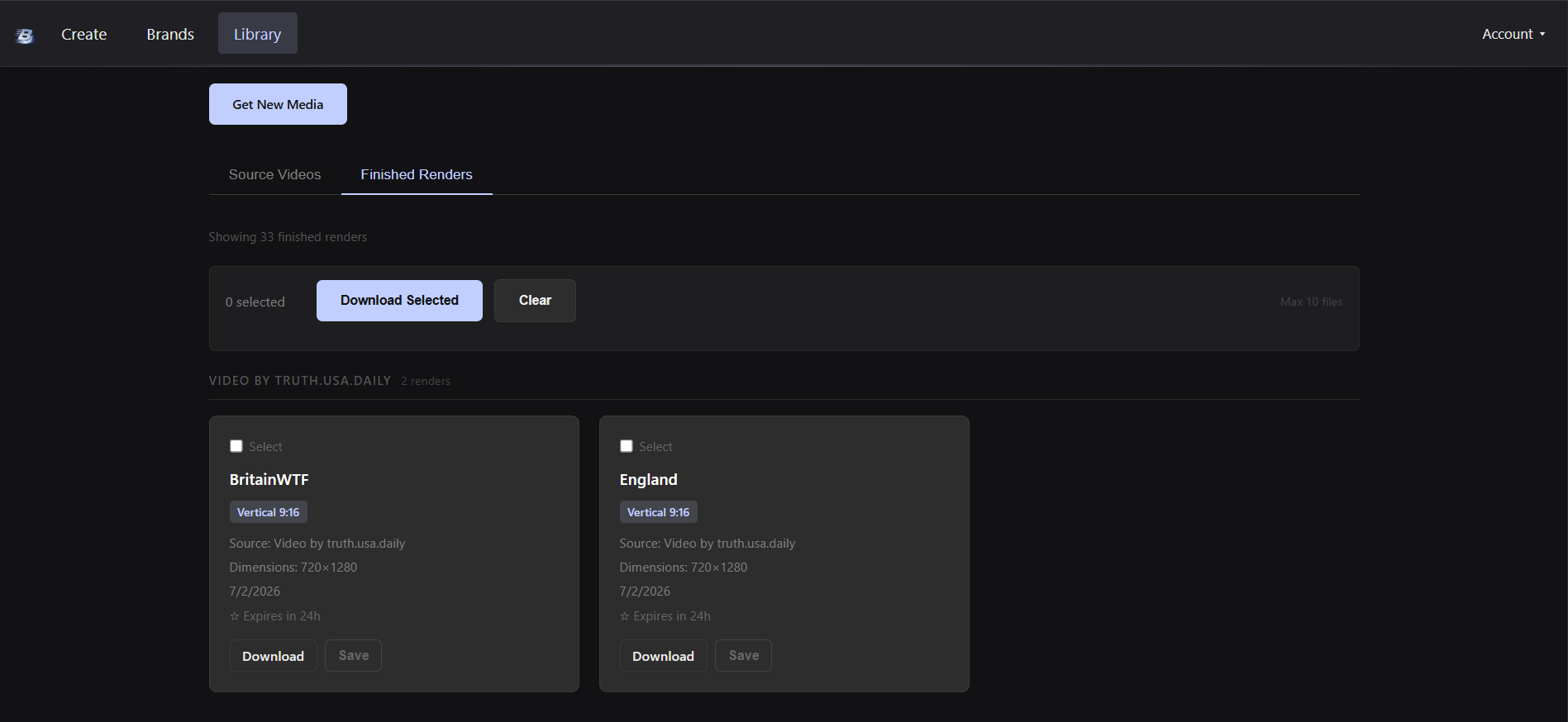The image size is (1568, 722).
Task: Click the England card title
Action: [x=649, y=480]
